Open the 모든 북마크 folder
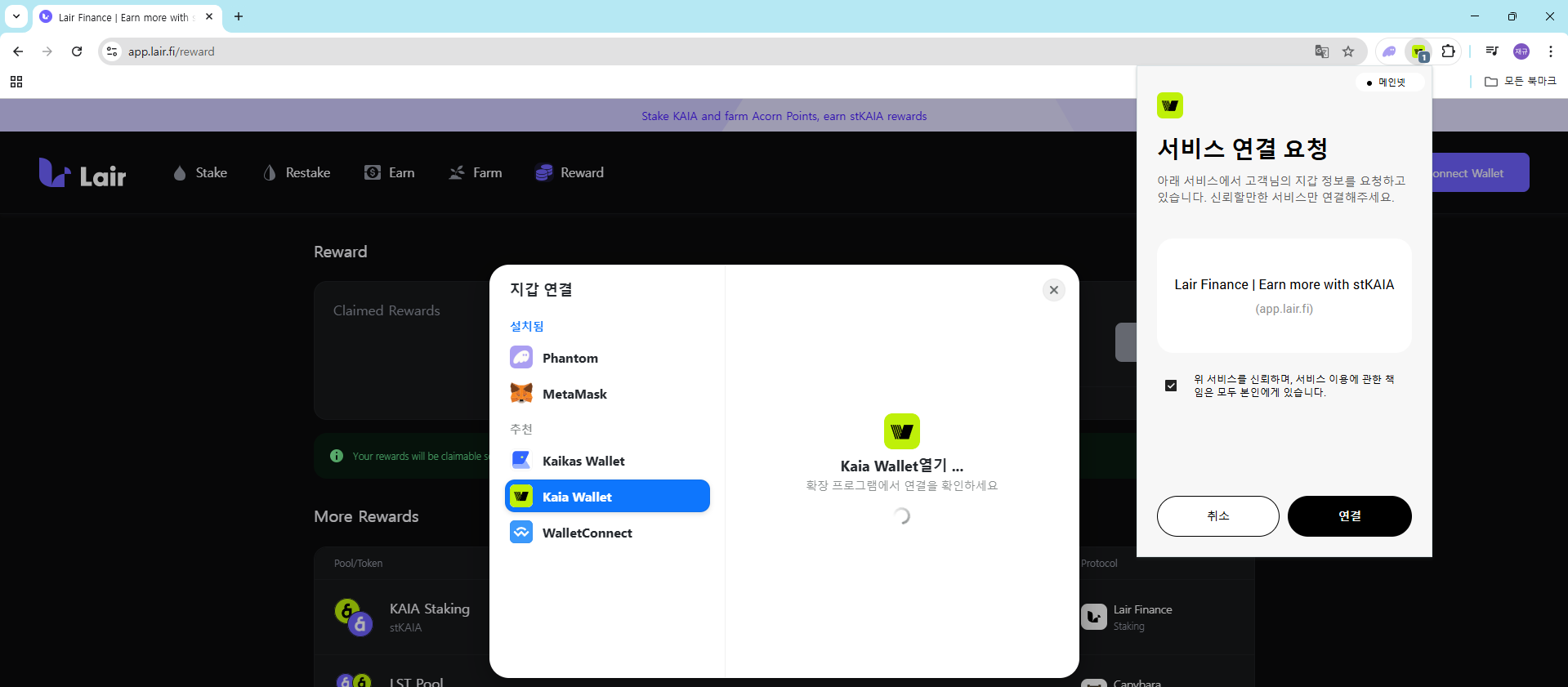 point(1520,82)
